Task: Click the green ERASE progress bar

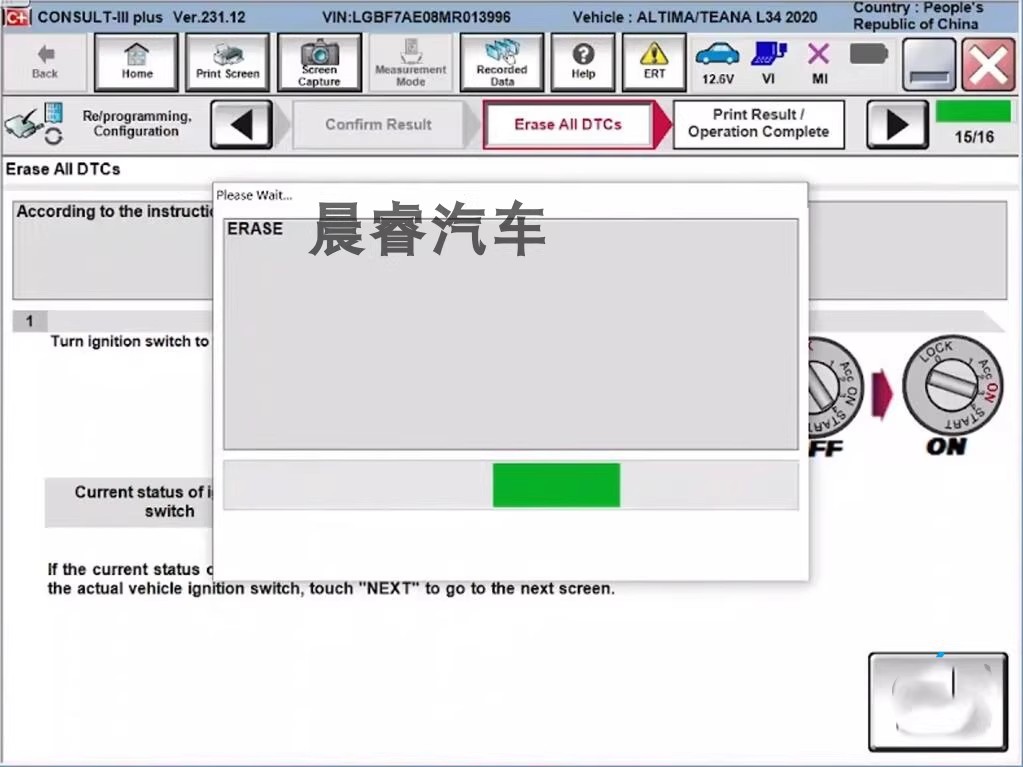Action: pyautogui.click(x=556, y=485)
